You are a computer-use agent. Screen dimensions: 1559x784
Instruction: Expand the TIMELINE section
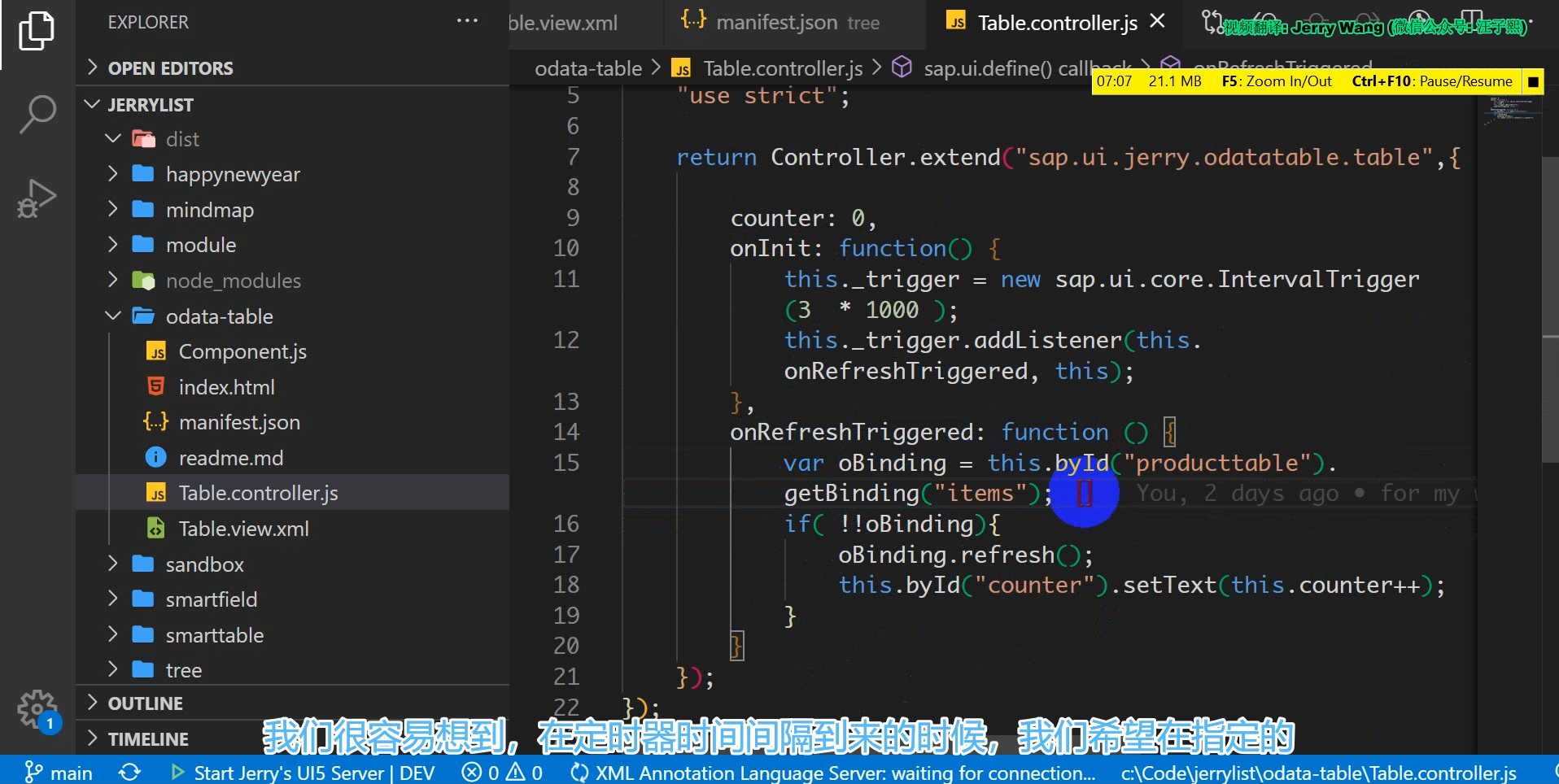pyautogui.click(x=92, y=738)
